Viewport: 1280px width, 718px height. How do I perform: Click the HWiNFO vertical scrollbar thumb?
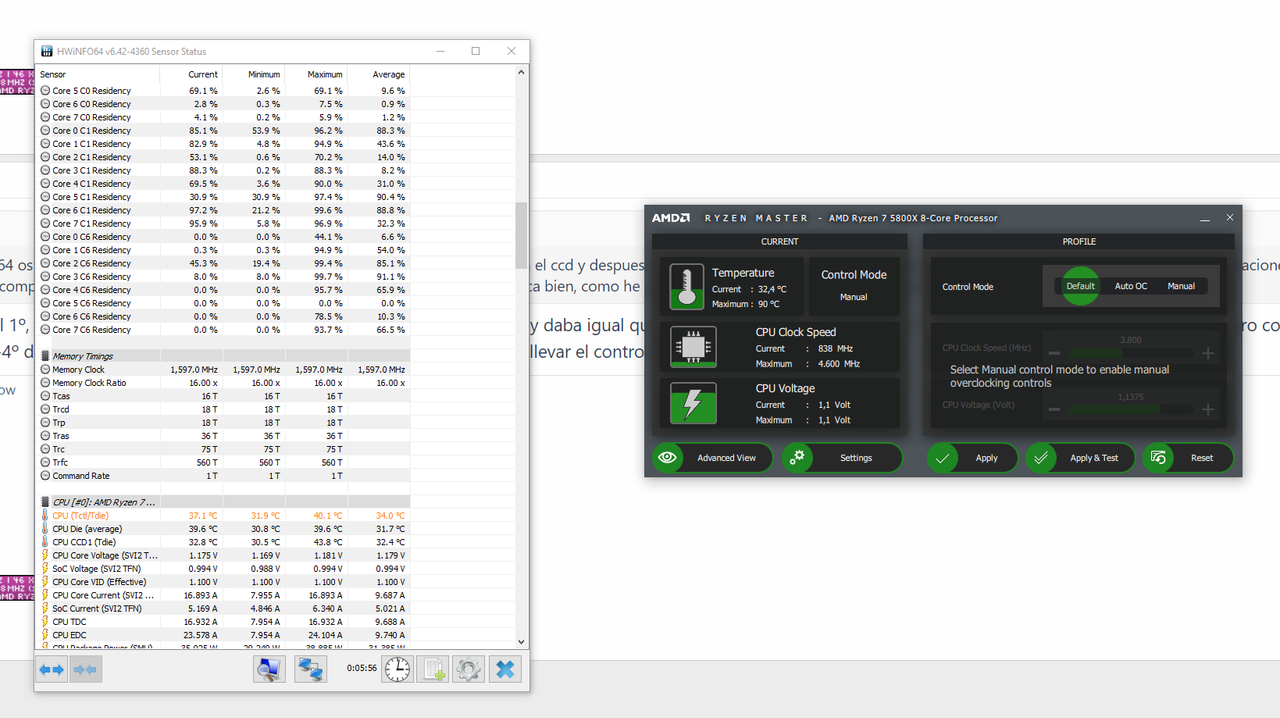(521, 235)
